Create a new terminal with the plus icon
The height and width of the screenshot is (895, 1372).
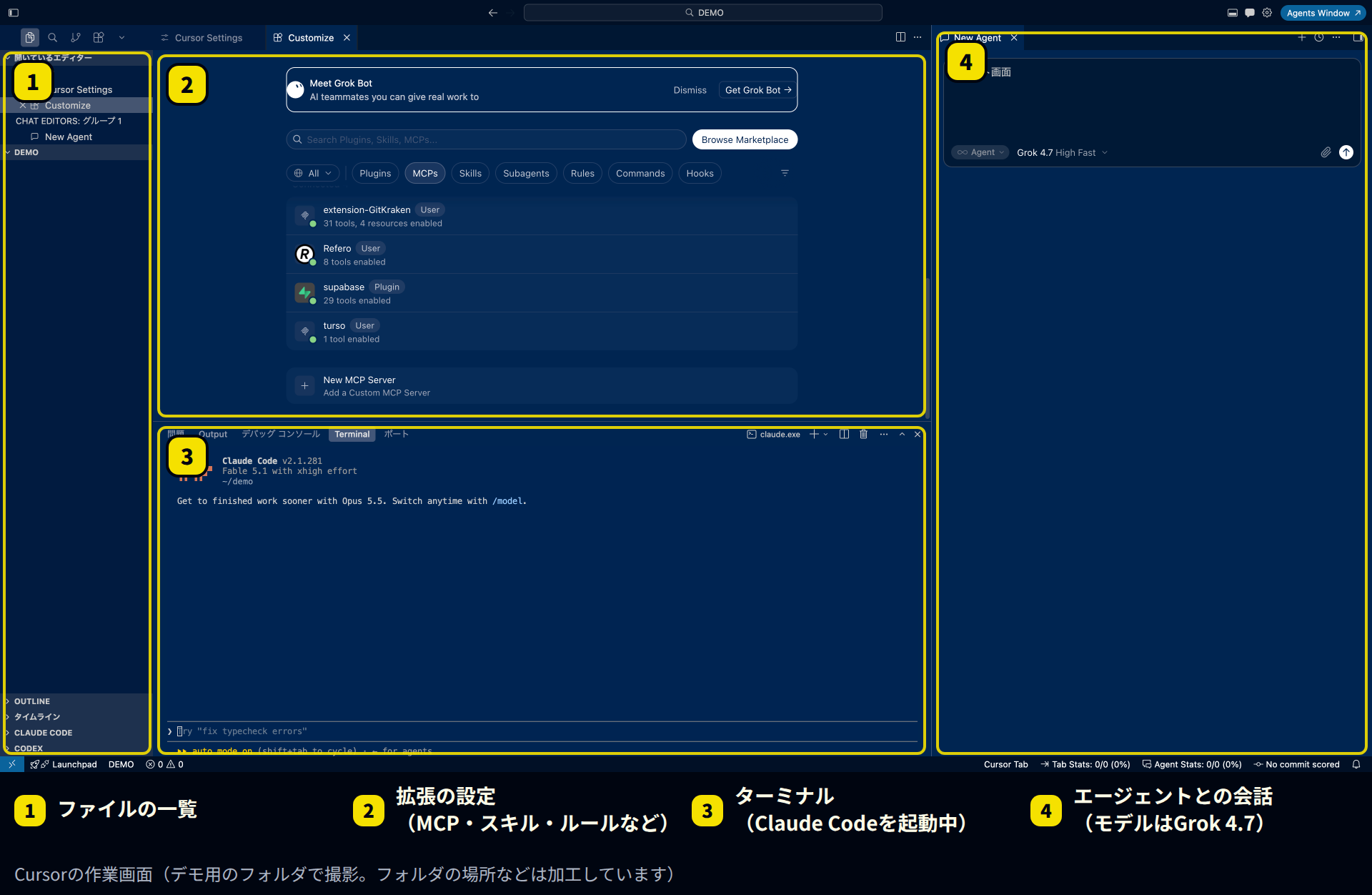(813, 434)
